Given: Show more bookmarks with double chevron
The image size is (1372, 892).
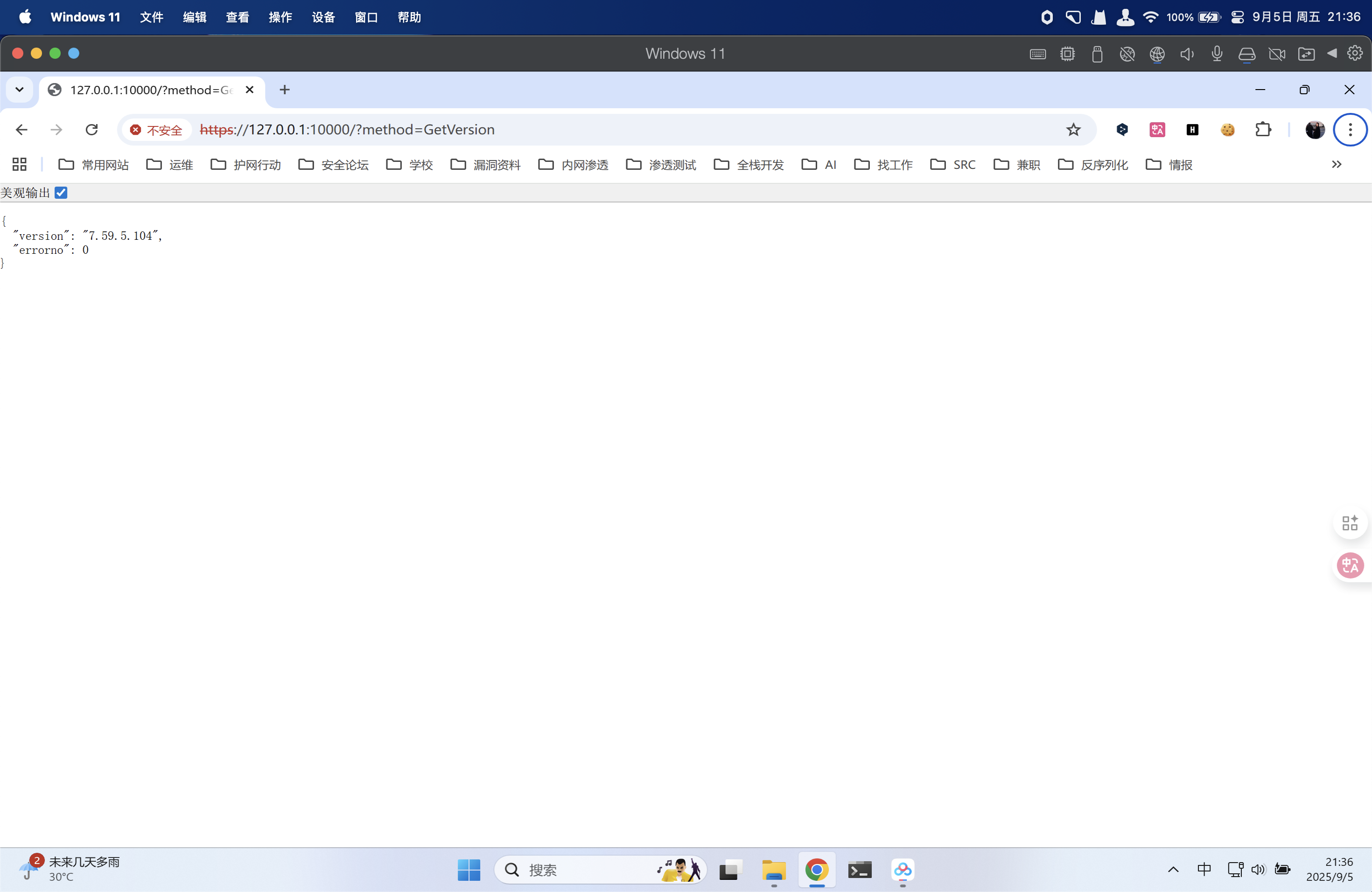Looking at the screenshot, I should (x=1336, y=165).
